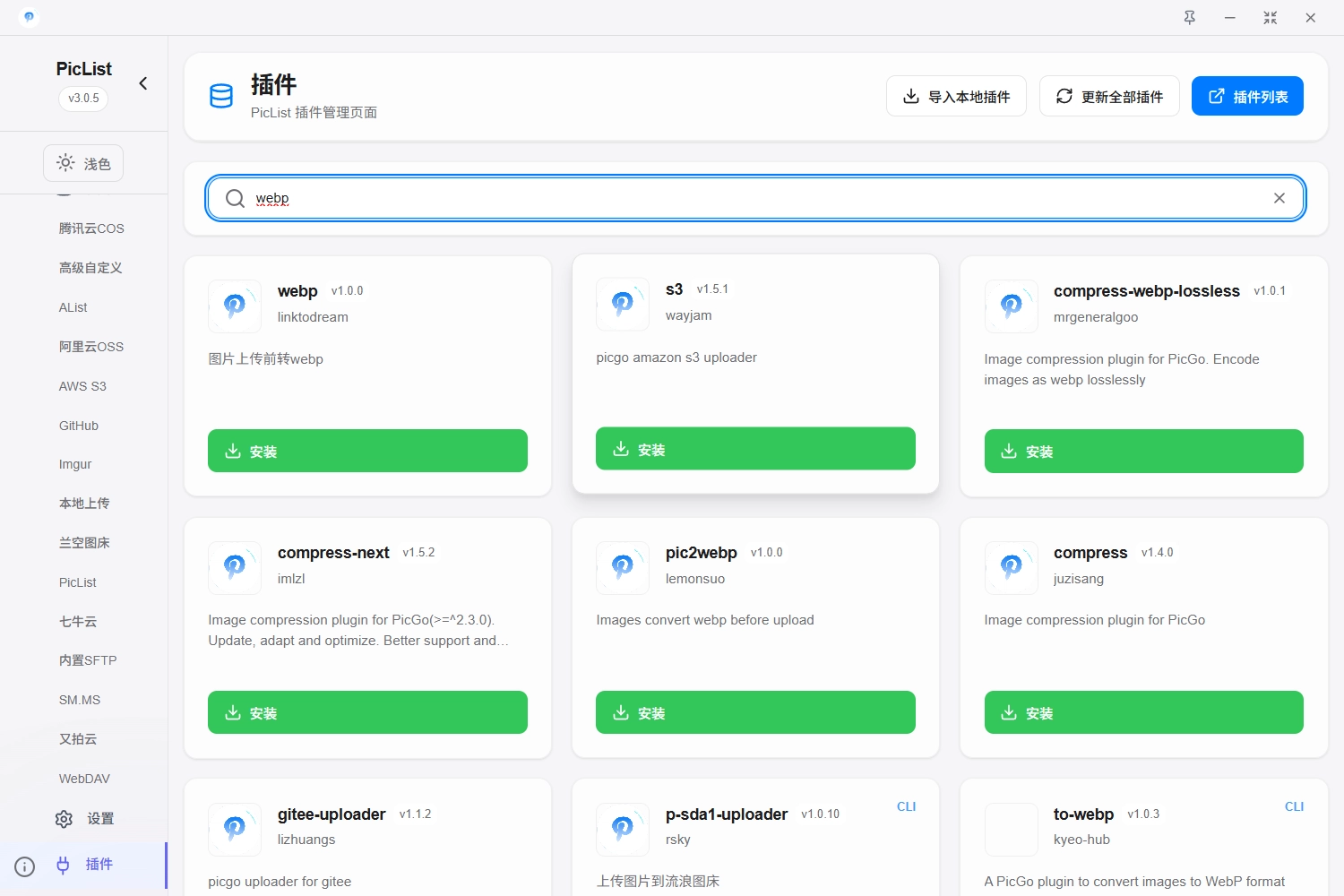Click the 插件 plugin menu item
The height and width of the screenshot is (896, 1344).
(85, 865)
